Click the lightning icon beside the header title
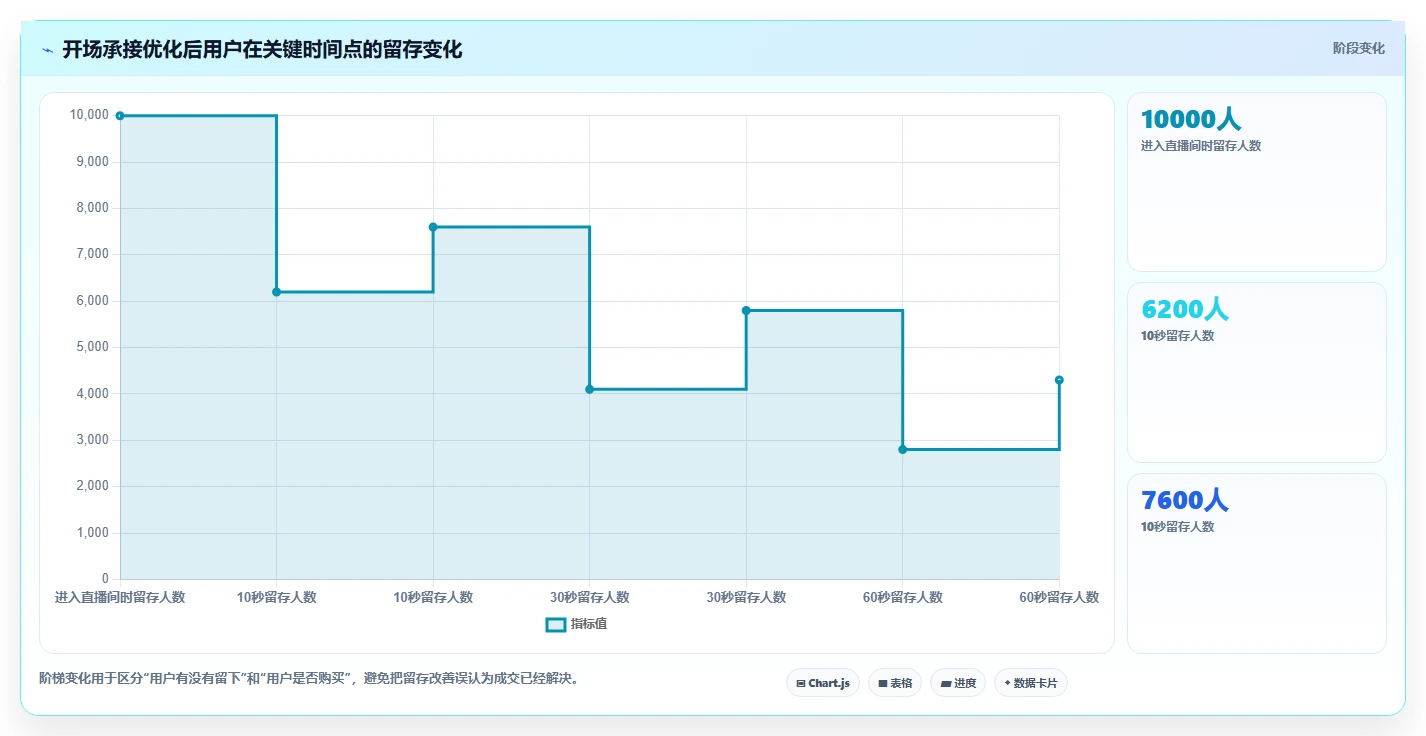The image size is (1426, 736). pos(47,50)
